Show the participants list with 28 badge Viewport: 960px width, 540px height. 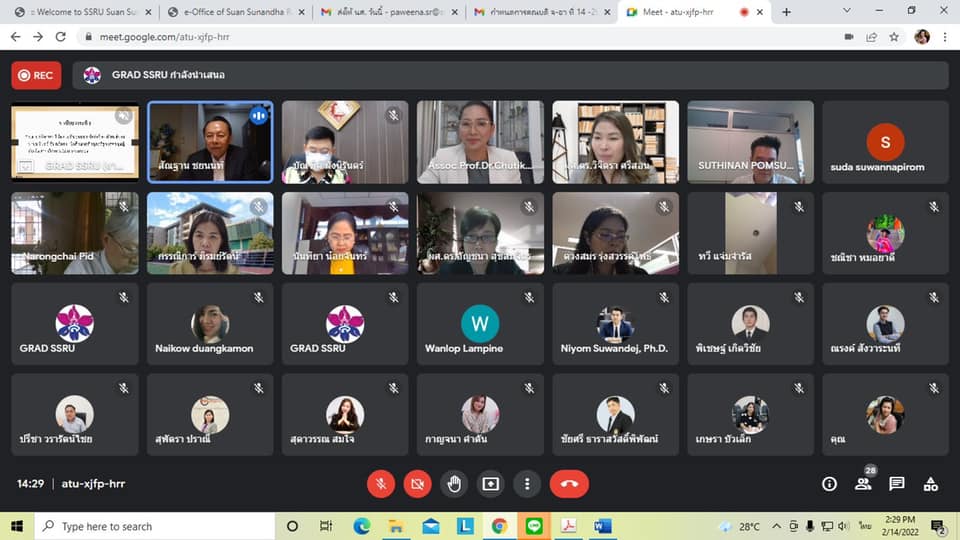click(x=863, y=484)
